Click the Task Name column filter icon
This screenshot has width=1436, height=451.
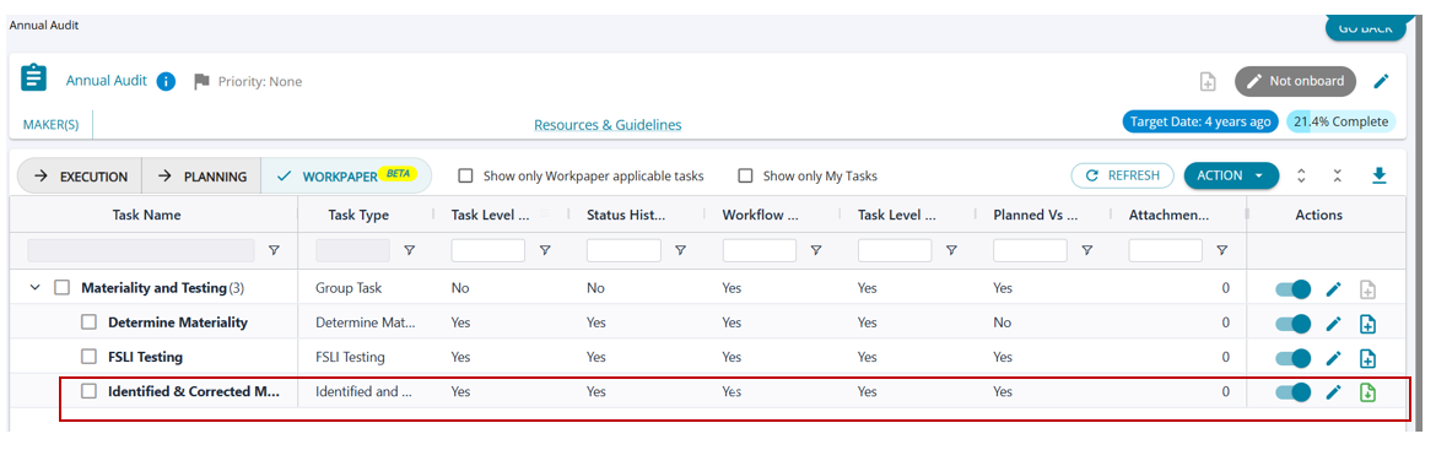point(274,251)
